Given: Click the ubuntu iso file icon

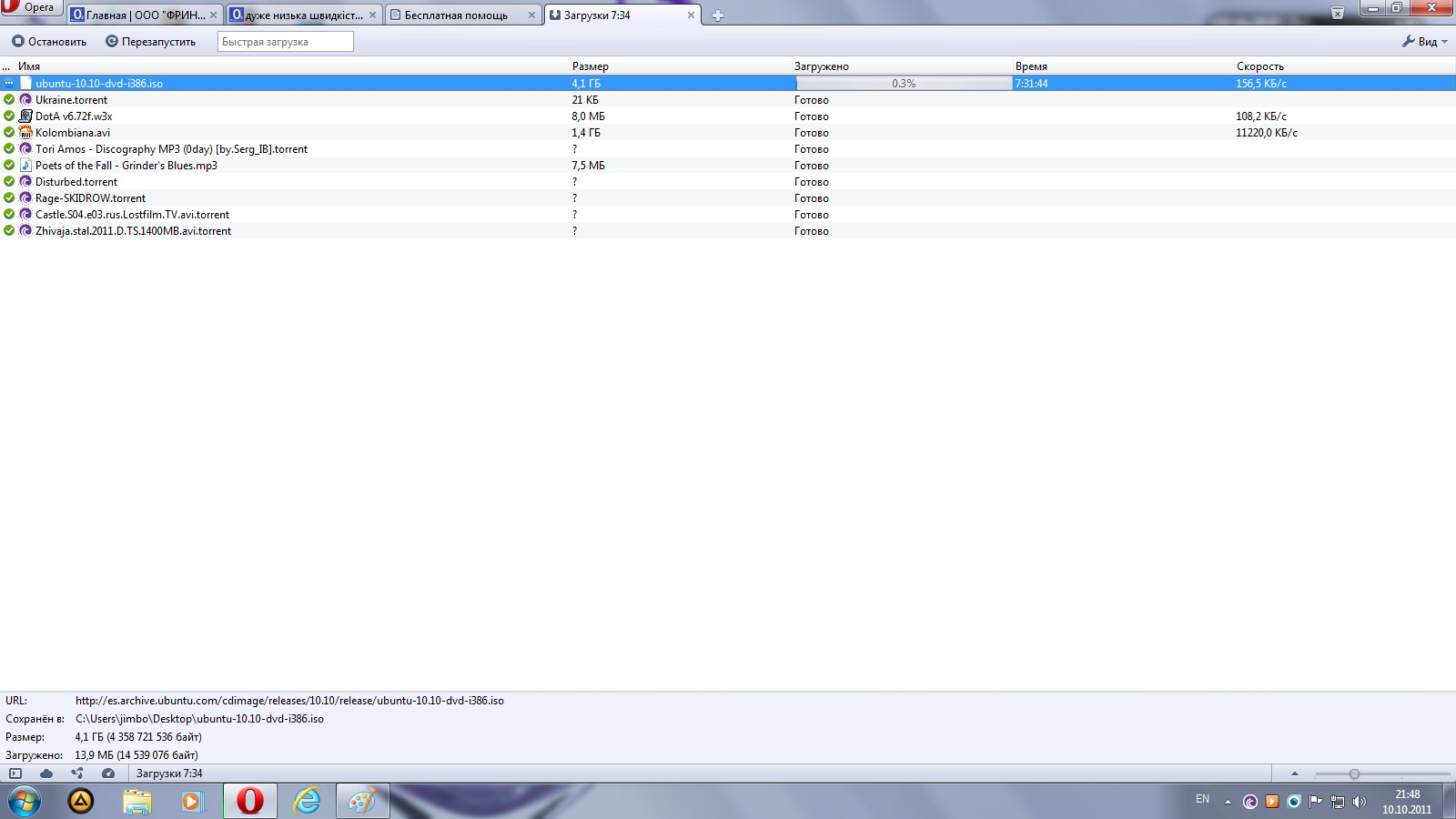Looking at the screenshot, I should click(25, 83).
